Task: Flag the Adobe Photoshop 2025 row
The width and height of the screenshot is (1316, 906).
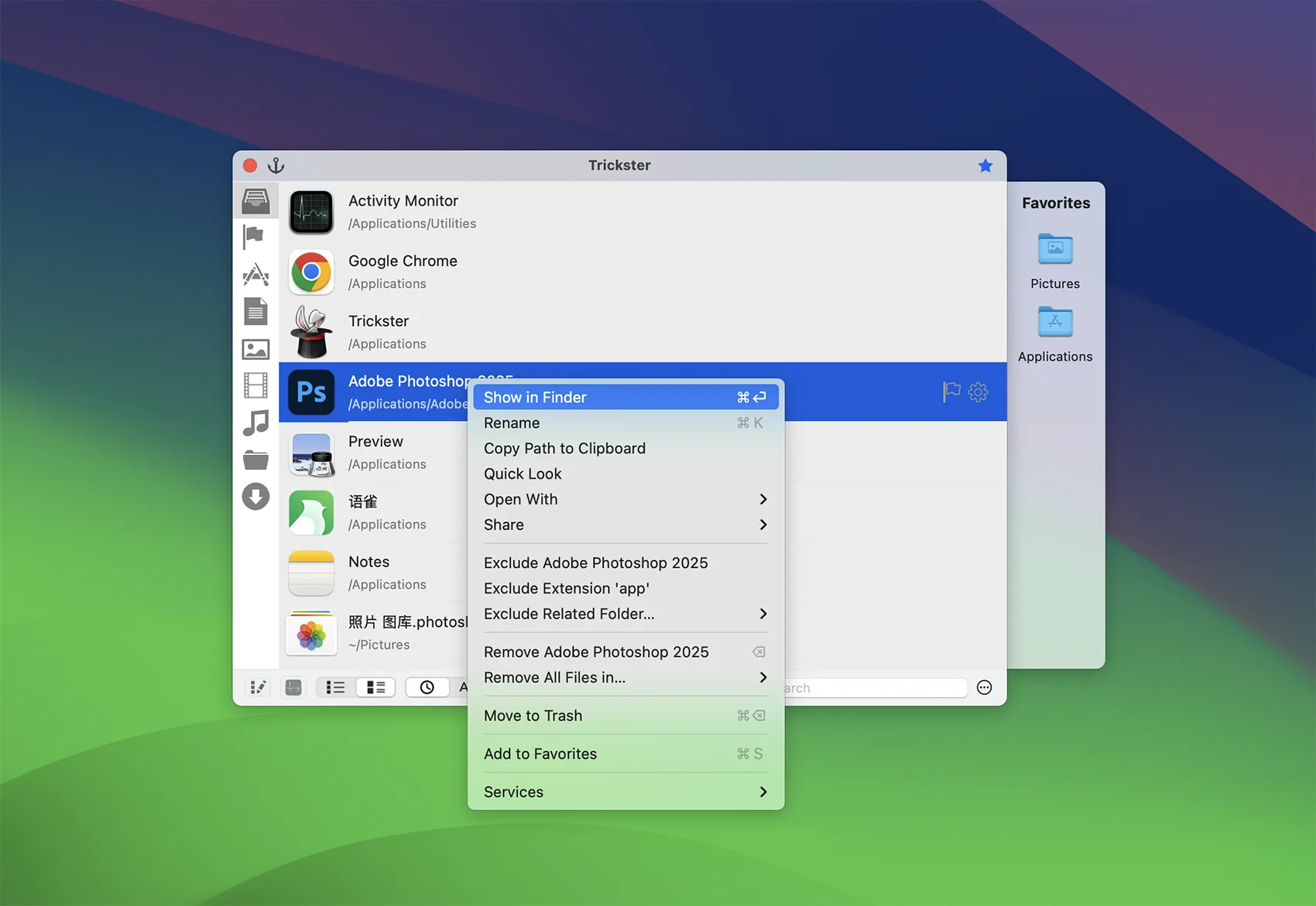Action: point(951,391)
